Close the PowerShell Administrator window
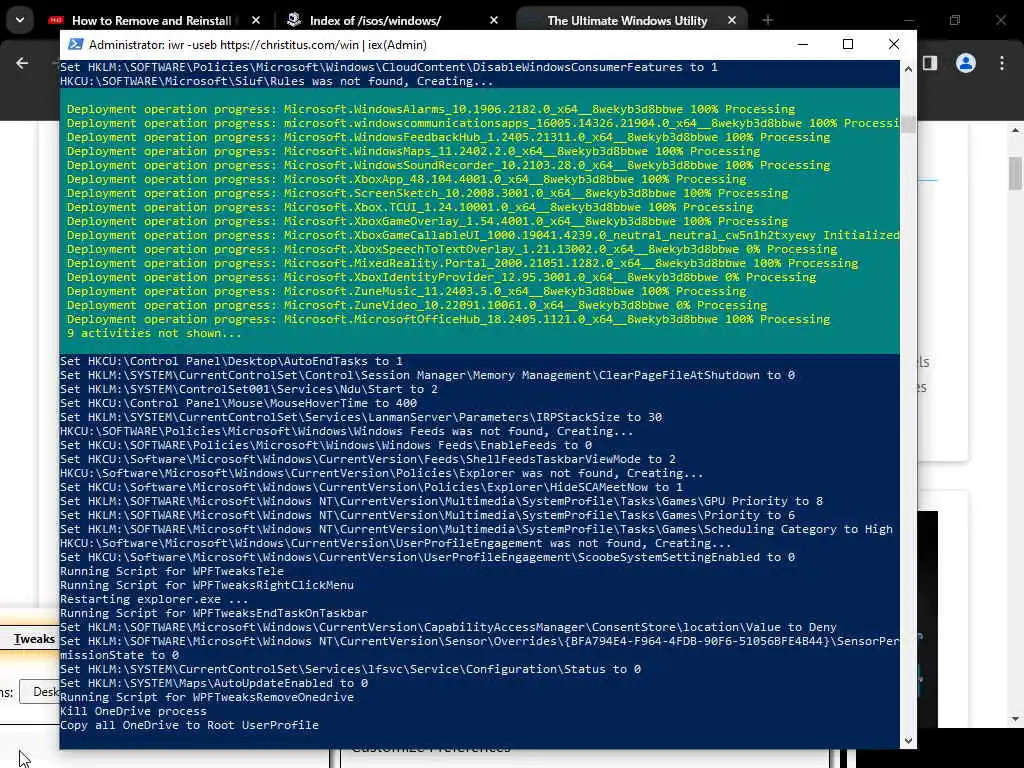 click(x=893, y=44)
